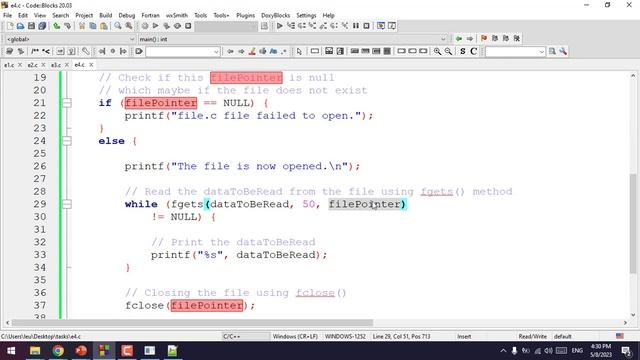Build the project with gear icon
Screen dimensions: 640x360
tap(145, 26)
